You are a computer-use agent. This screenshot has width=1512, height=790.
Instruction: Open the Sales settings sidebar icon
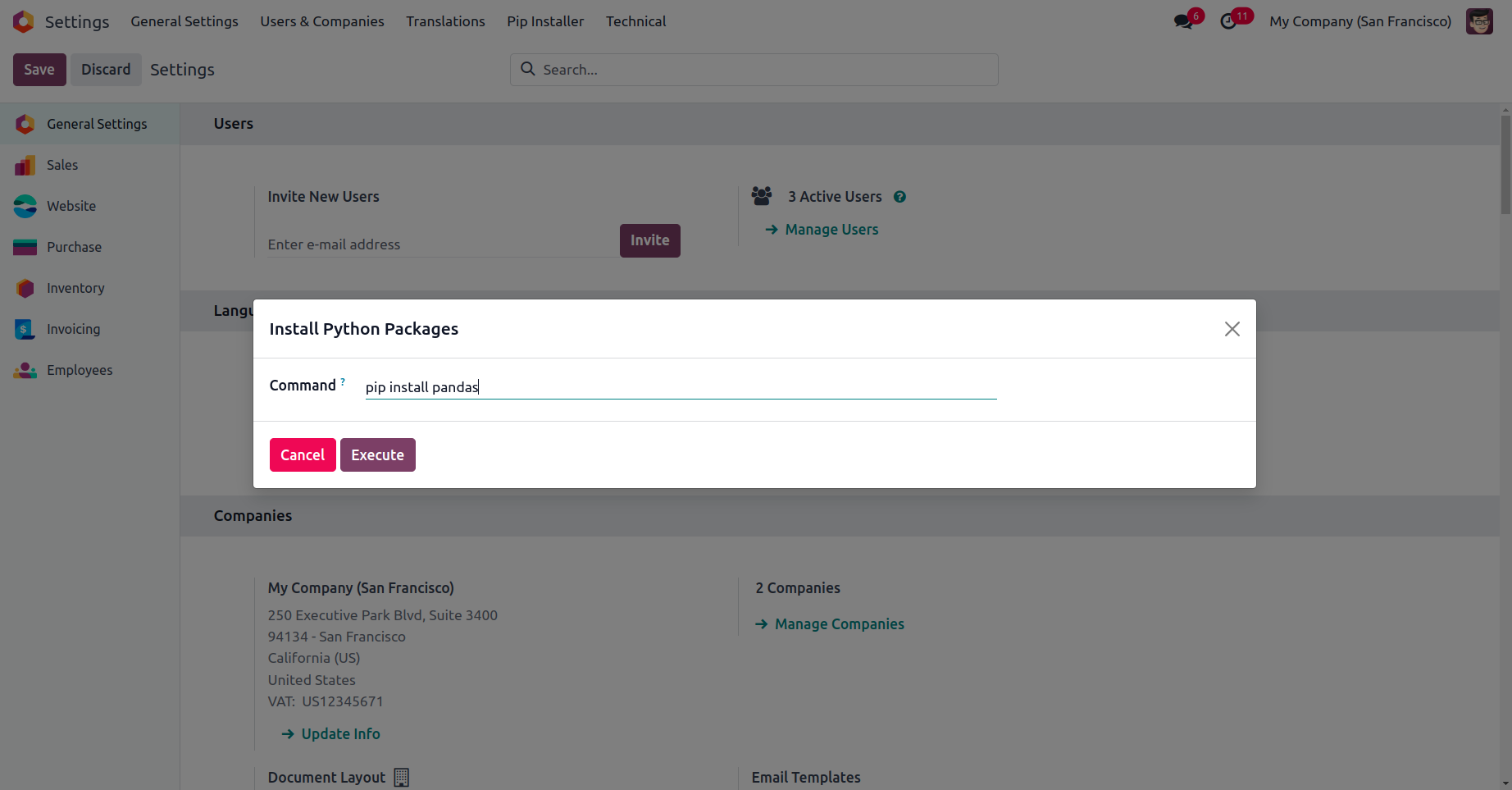coord(25,165)
